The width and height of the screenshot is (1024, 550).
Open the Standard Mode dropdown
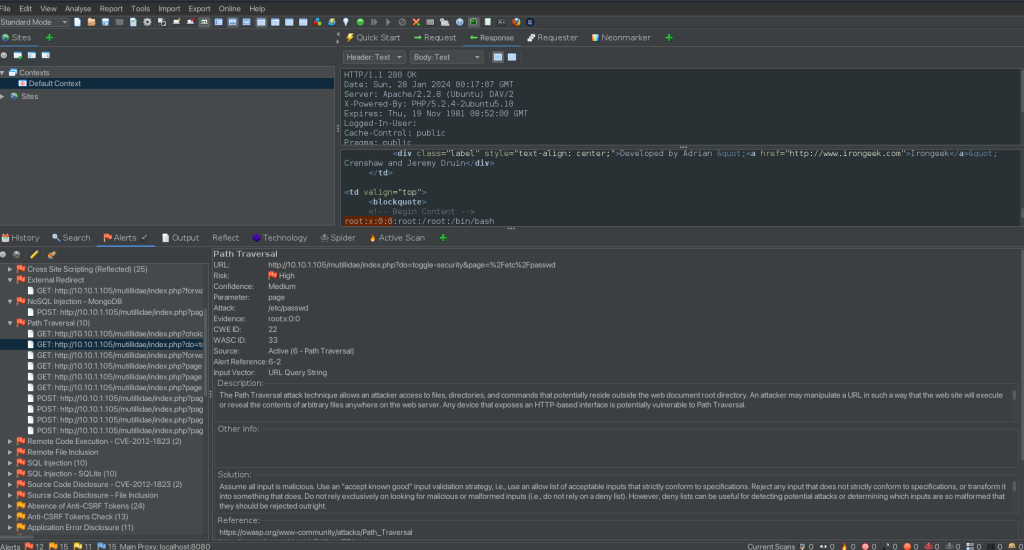(35, 21)
